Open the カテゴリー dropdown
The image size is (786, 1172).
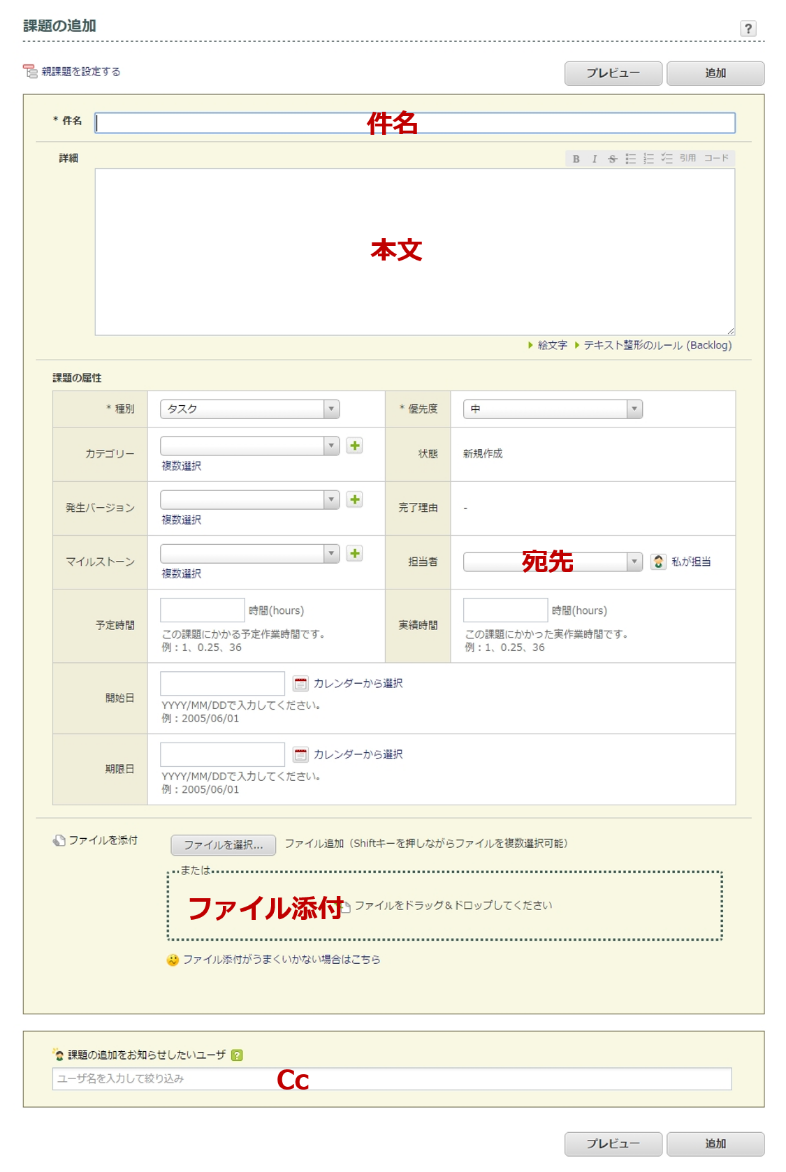click(x=250, y=445)
